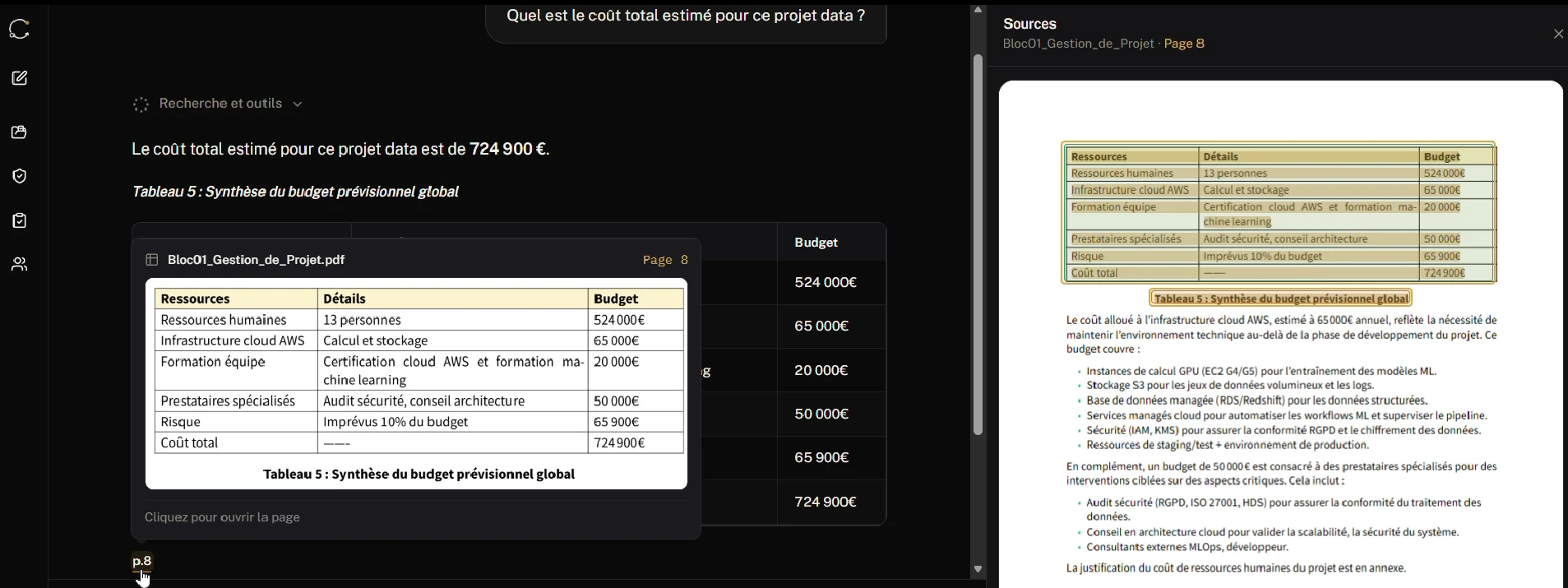
Task: Open the Bloc01_Gestion_de_Projet.pdf preview title
Action: coord(256,260)
